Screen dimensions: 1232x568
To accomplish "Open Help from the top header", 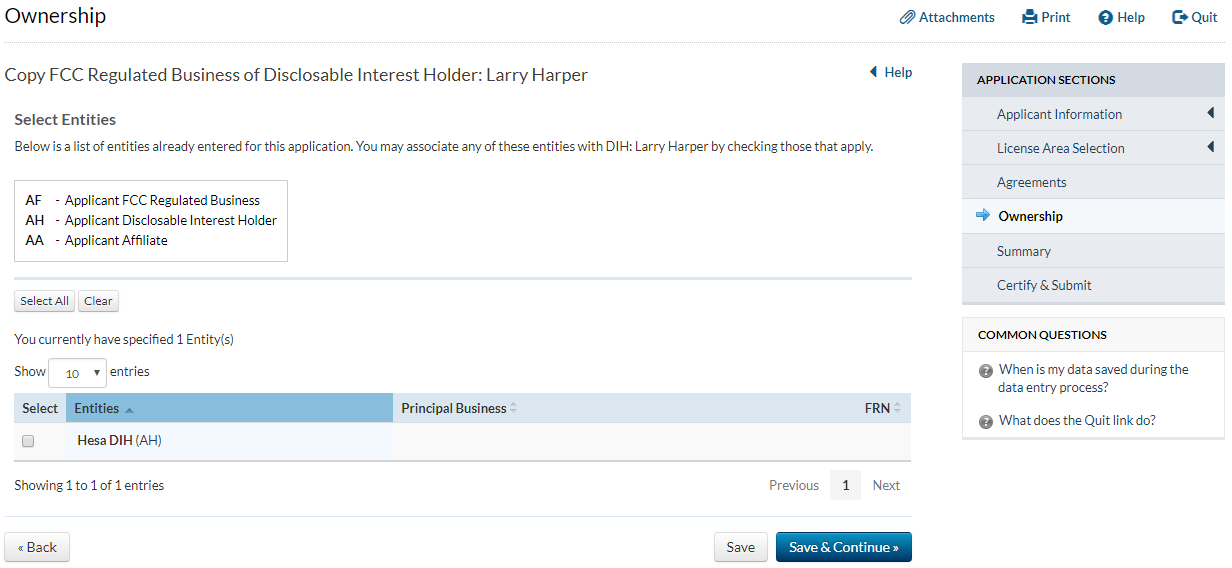I will click(1121, 17).
